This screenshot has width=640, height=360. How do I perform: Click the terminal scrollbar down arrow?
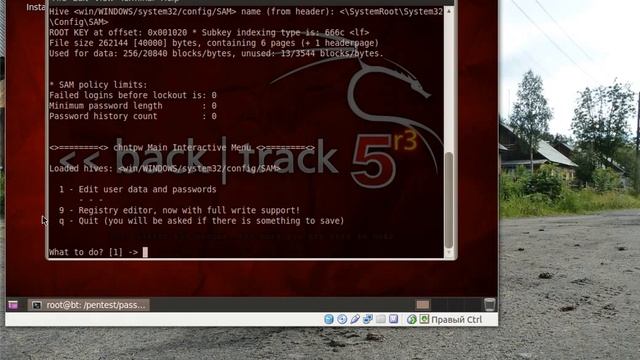click(449, 253)
